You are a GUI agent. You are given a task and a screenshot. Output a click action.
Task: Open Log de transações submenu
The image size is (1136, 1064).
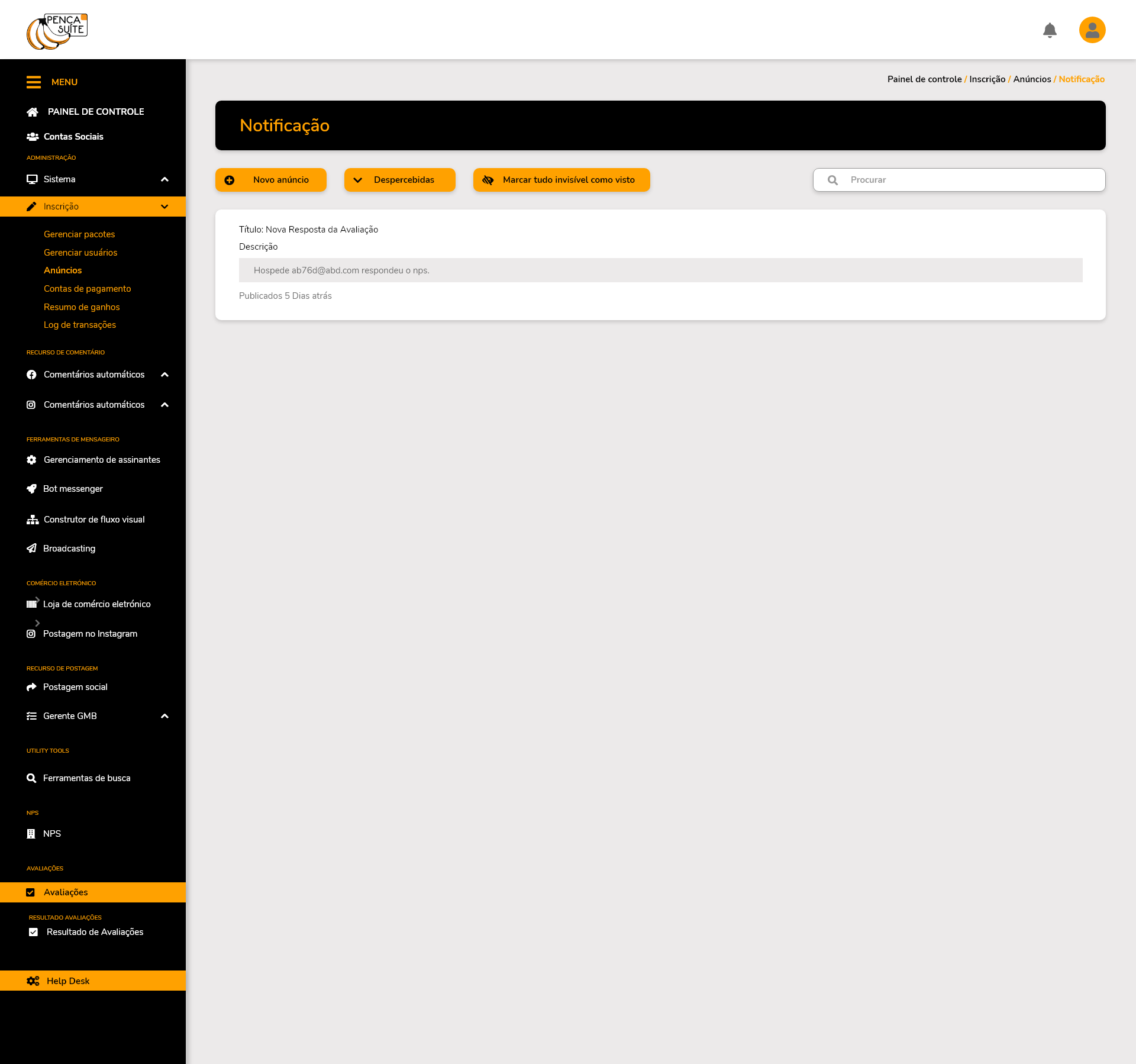80,325
